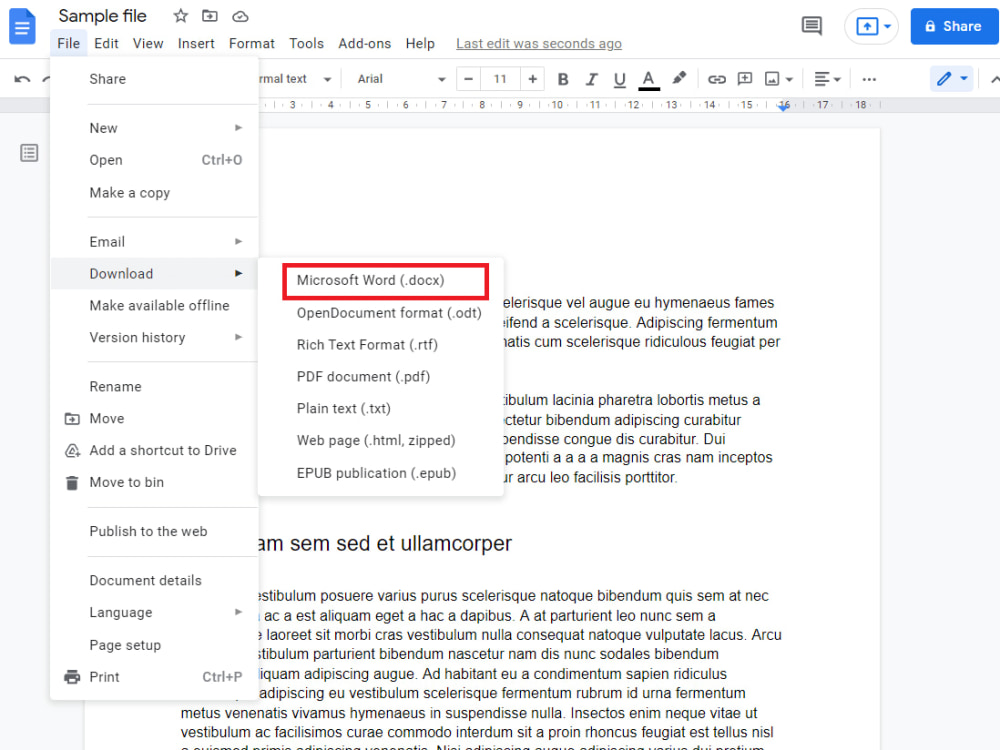Open the Tools menu
This screenshot has width=1000, height=750.
coord(306,43)
